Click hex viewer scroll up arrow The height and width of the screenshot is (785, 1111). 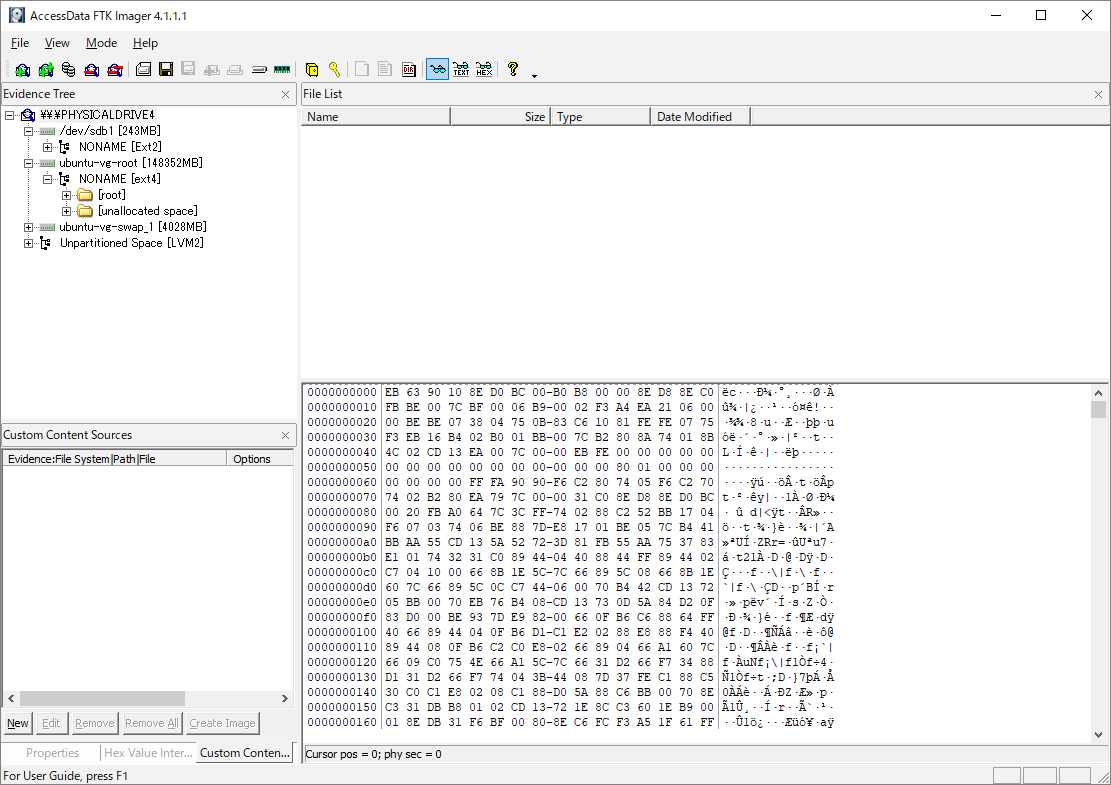pos(1098,393)
